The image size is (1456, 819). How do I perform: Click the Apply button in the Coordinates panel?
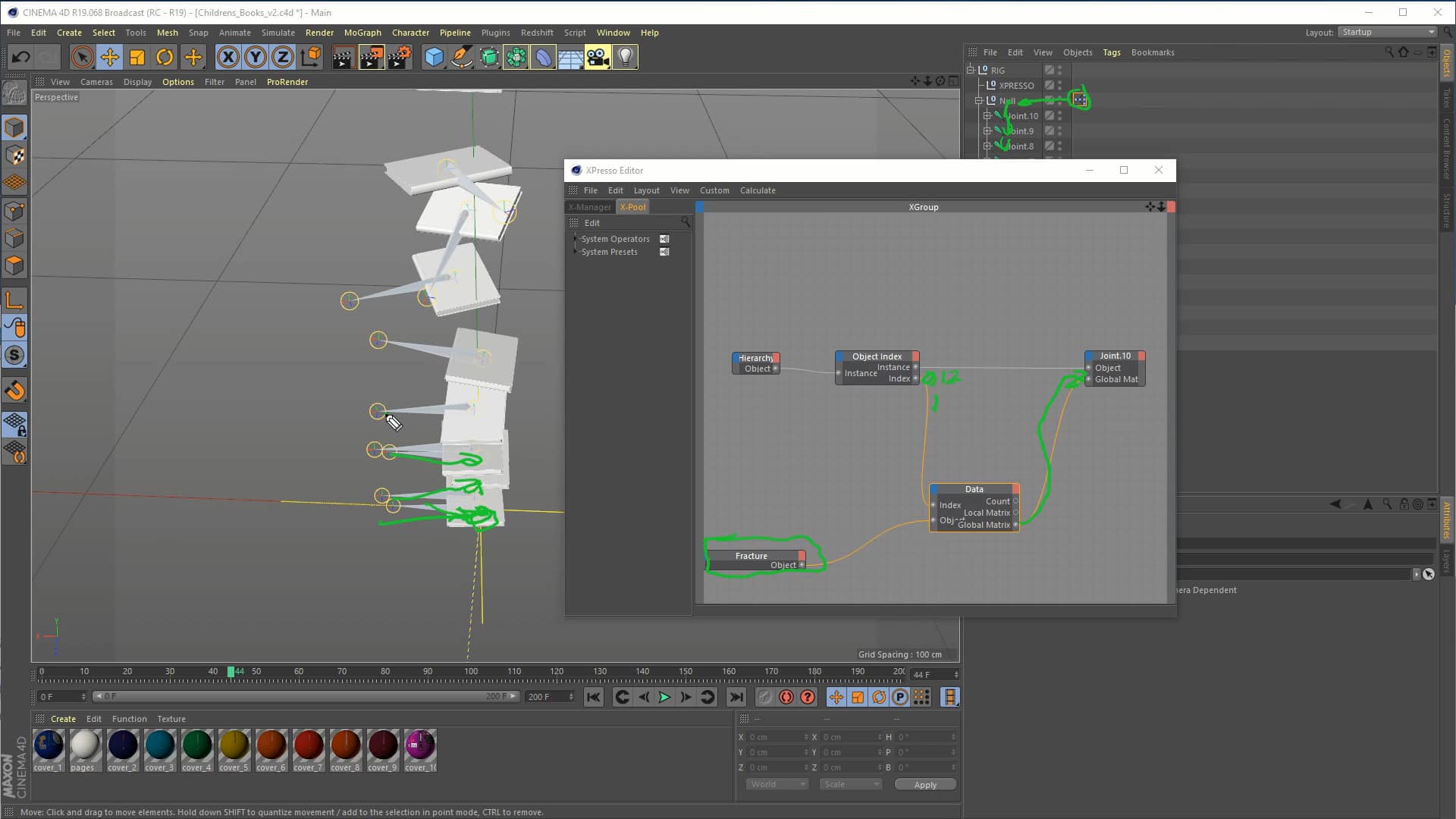[924, 784]
